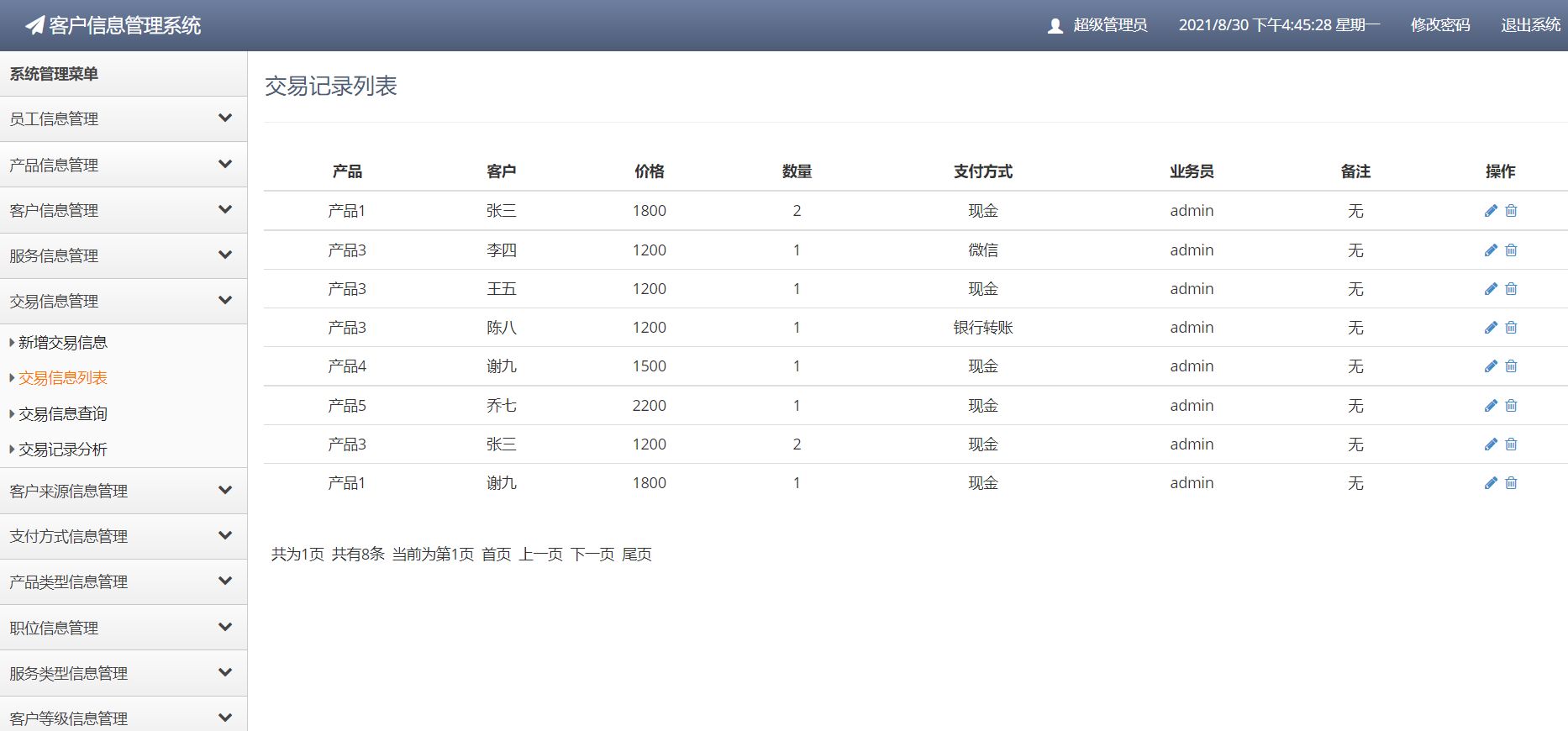This screenshot has height=731, width=1568.
Task: Go to 上一页 pagination link
Action: click(x=540, y=555)
